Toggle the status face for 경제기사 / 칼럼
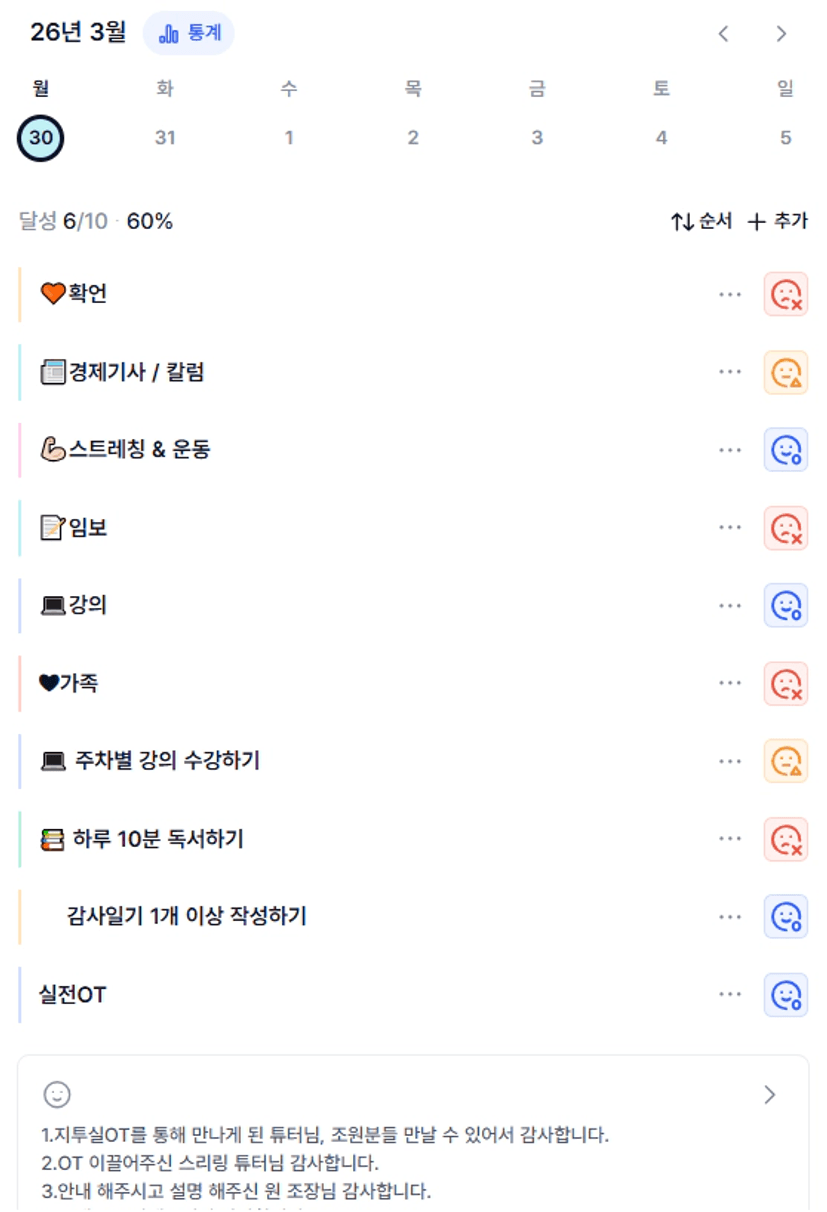 (786, 372)
